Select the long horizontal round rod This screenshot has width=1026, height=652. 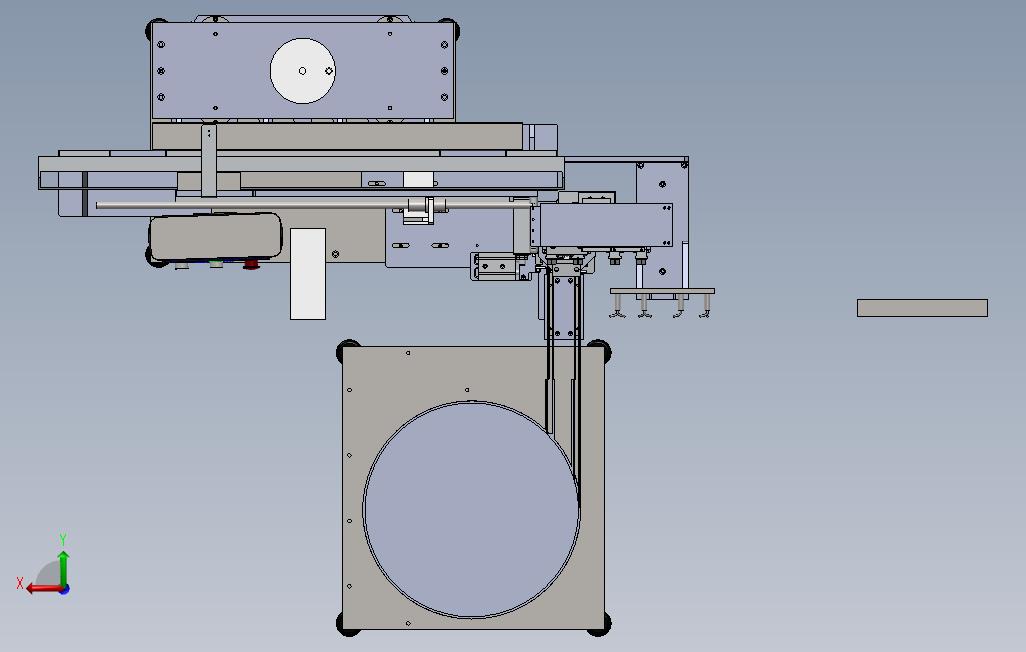pos(314,206)
